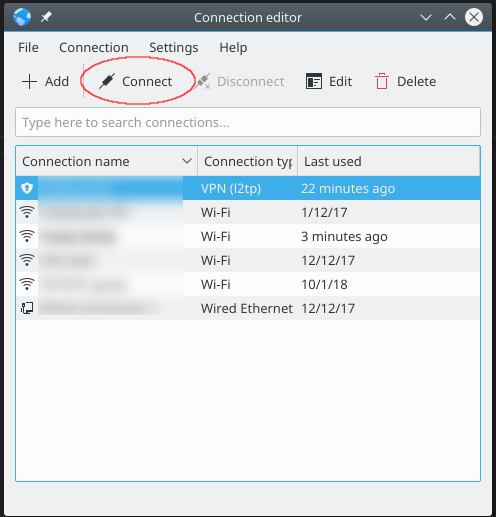Screen dimensions: 496x517
Task: Focus the search connections input field
Action: (248, 122)
